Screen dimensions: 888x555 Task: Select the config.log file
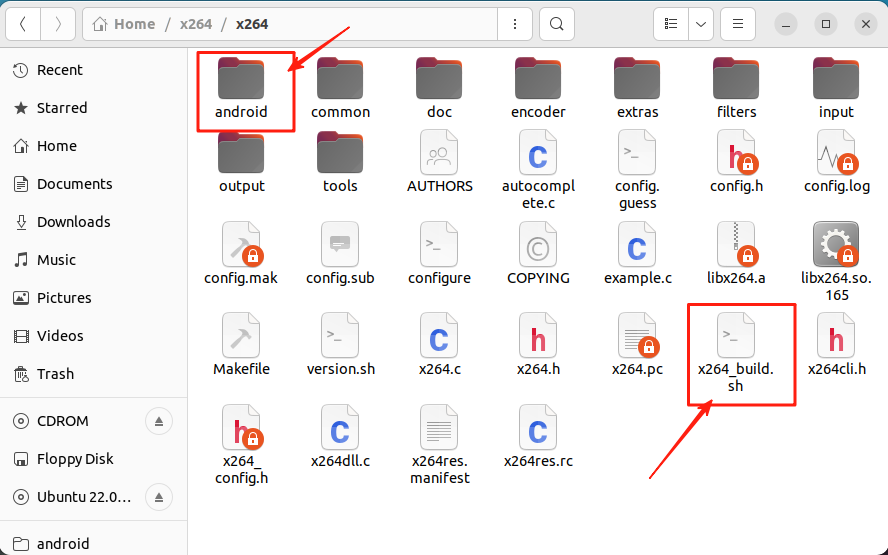(x=836, y=161)
